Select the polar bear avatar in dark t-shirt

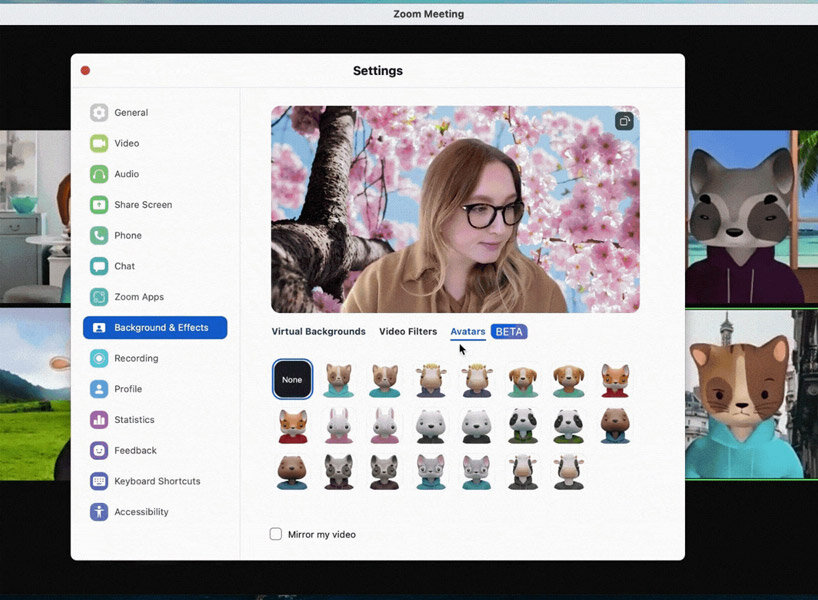(476, 426)
